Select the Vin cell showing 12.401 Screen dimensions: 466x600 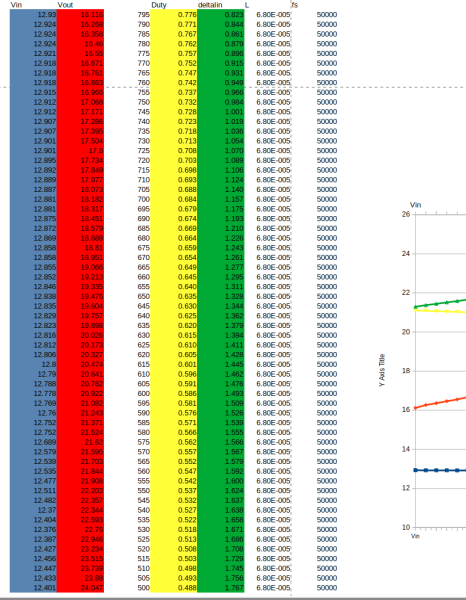pos(33,588)
